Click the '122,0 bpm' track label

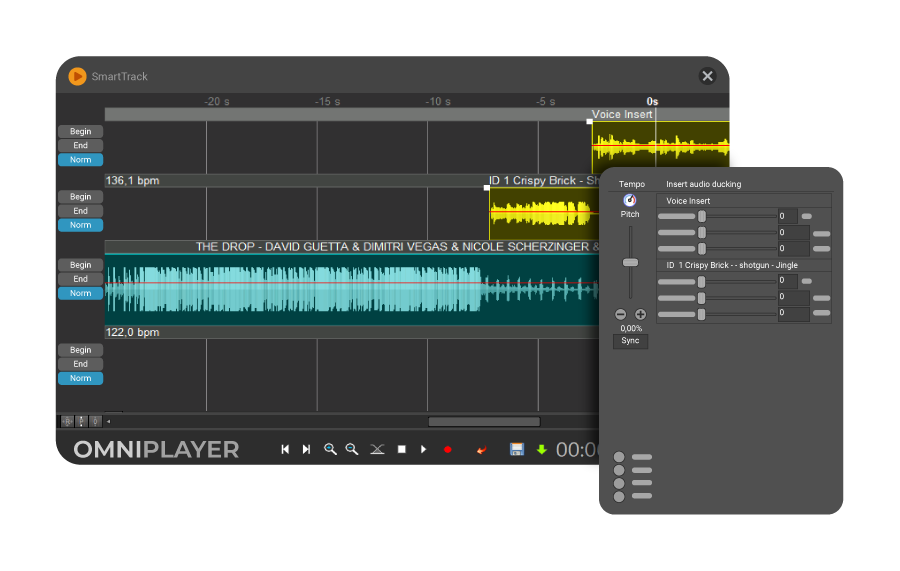click(x=133, y=332)
